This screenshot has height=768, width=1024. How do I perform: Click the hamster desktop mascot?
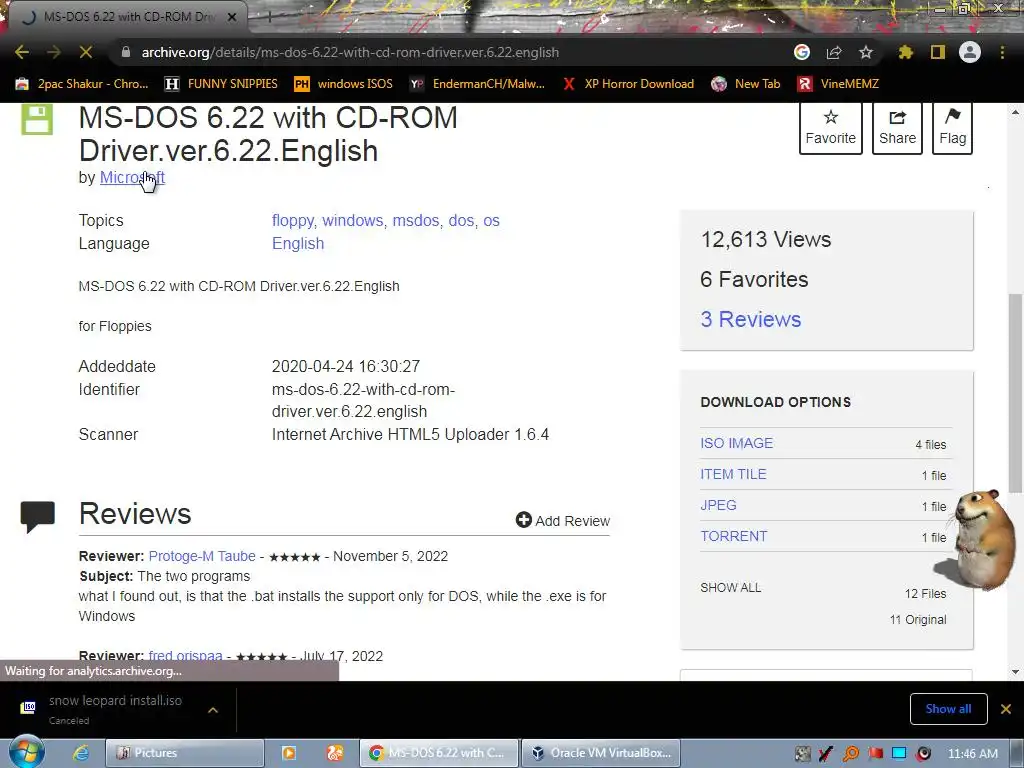[983, 541]
